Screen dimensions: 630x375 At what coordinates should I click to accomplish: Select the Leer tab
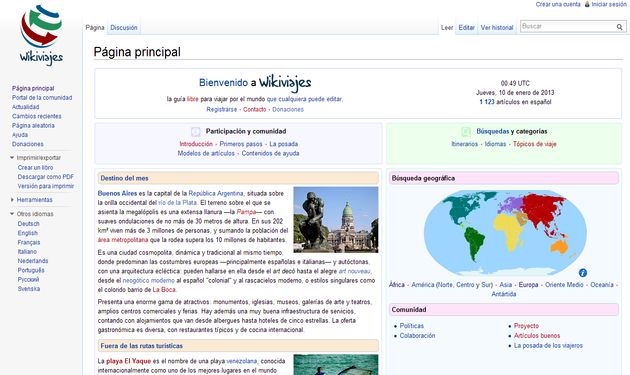(447, 28)
